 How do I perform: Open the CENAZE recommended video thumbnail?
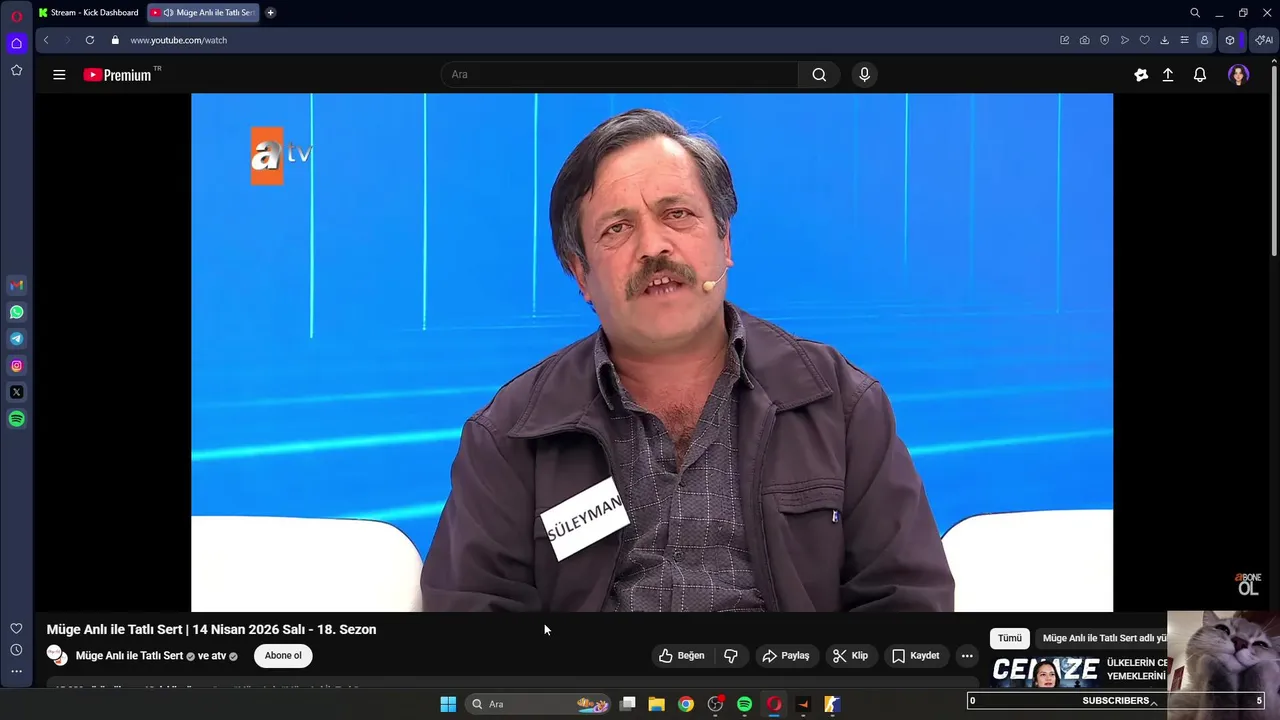click(x=1046, y=670)
